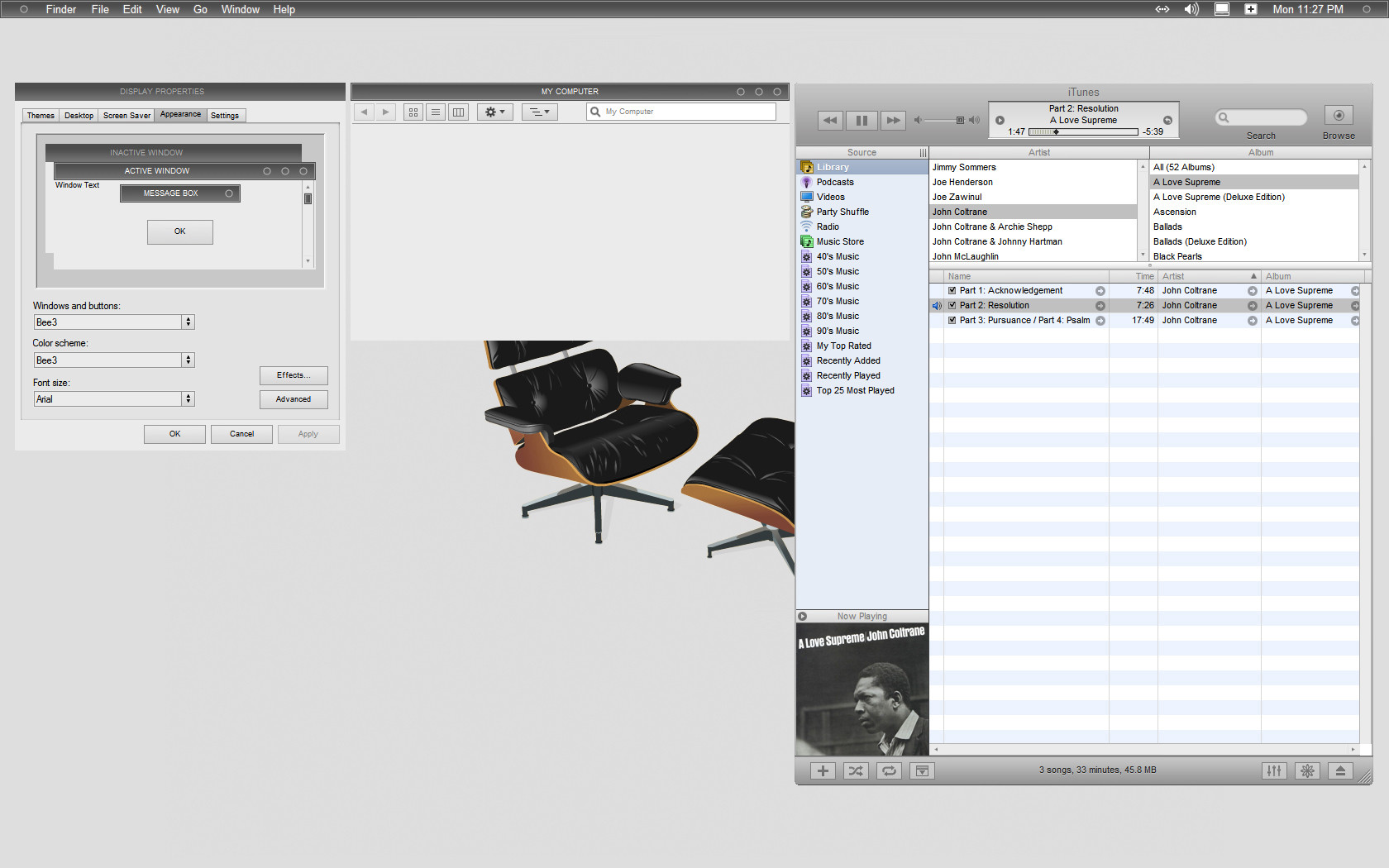This screenshot has width=1389, height=868.
Task: Show or hide the artwork panel button
Action: (x=922, y=770)
